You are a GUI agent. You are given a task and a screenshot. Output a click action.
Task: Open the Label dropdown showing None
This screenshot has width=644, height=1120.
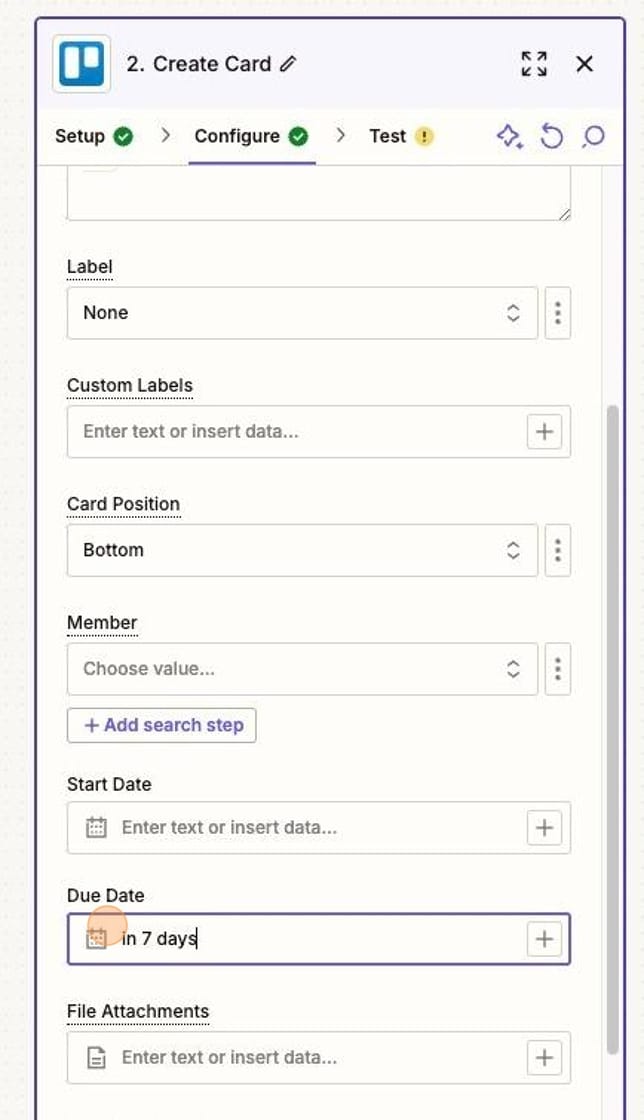300,313
